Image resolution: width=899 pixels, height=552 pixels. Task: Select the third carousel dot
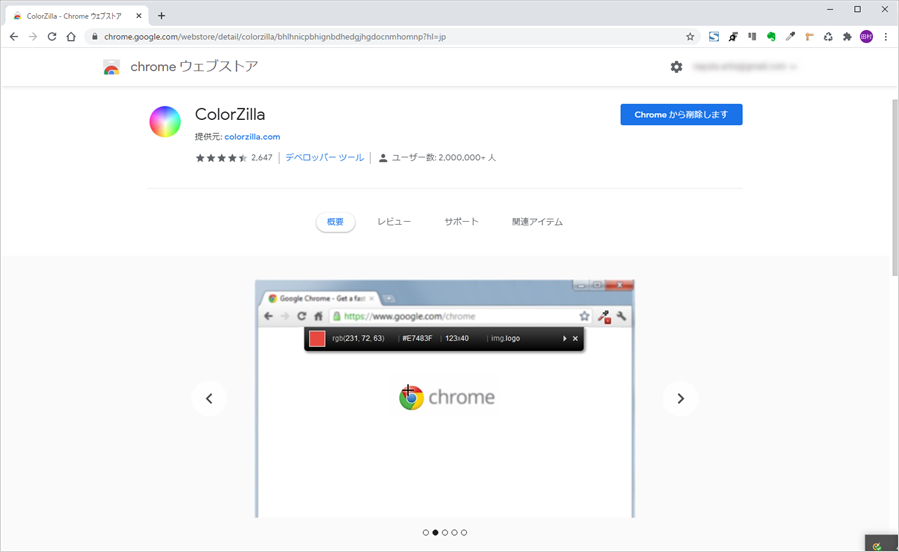[445, 533]
